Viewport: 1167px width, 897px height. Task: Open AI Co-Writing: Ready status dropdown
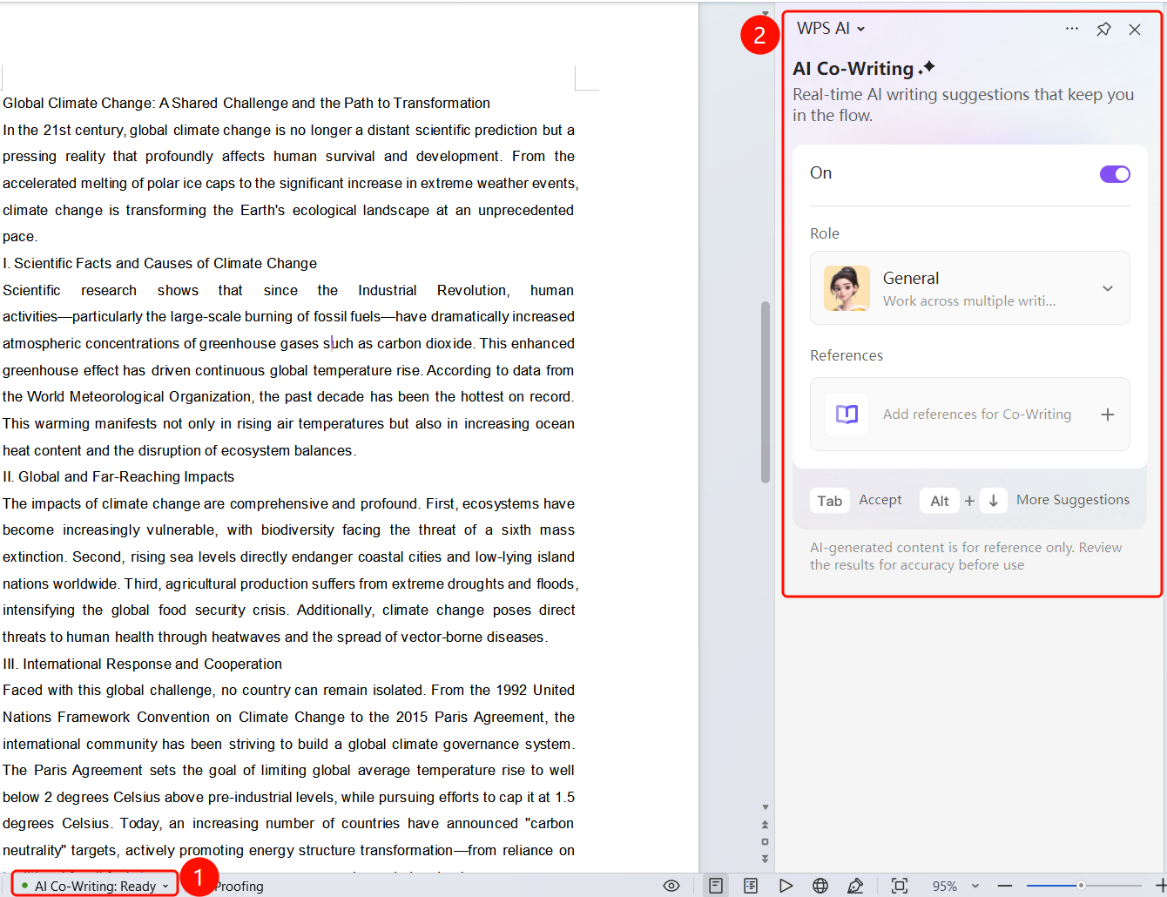(x=95, y=886)
